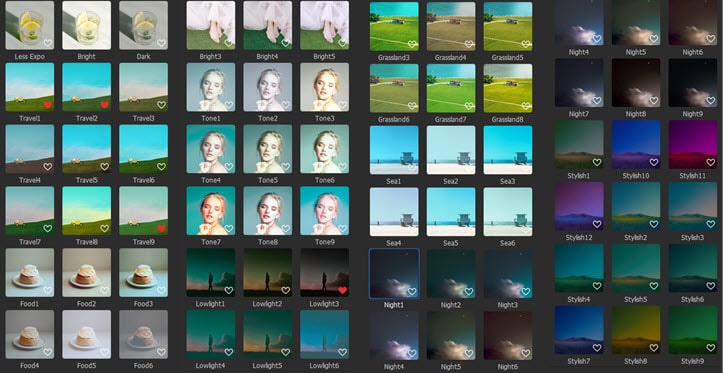Select the Sea6 thumbnail
723x373 pixels.
[508, 212]
